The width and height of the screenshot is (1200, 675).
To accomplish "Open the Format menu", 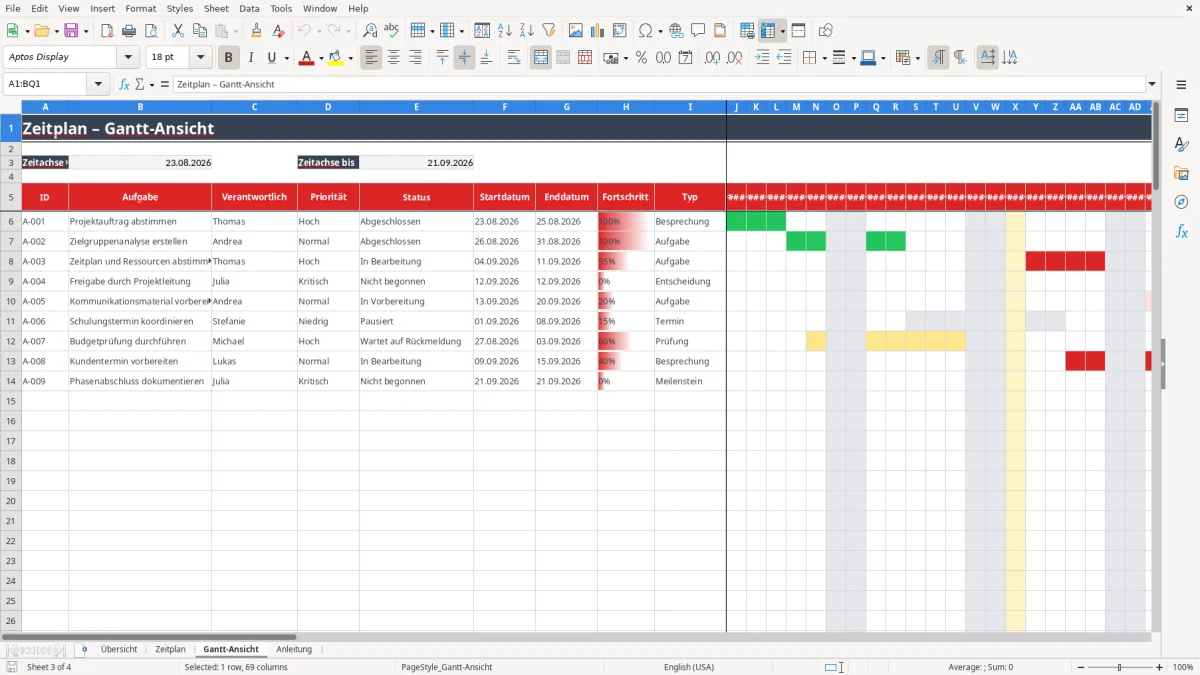I will pyautogui.click(x=141, y=8).
